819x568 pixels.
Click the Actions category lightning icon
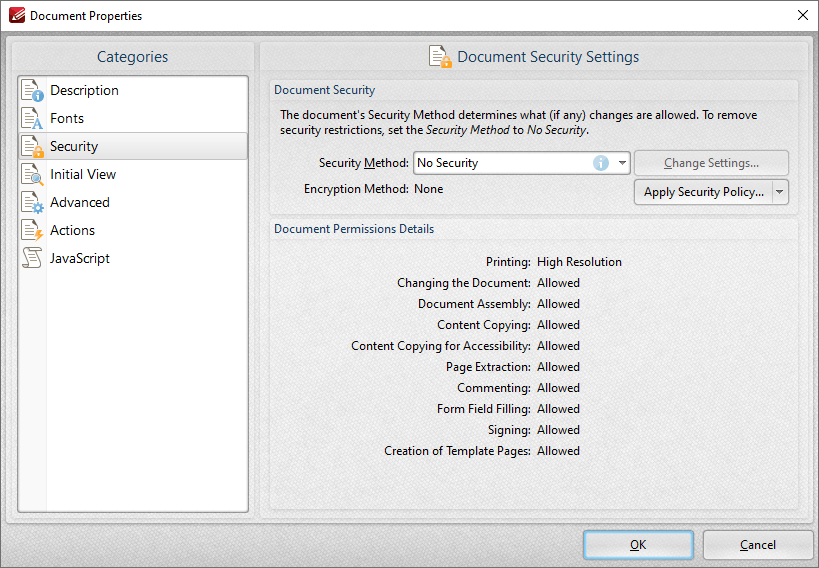tap(32, 230)
